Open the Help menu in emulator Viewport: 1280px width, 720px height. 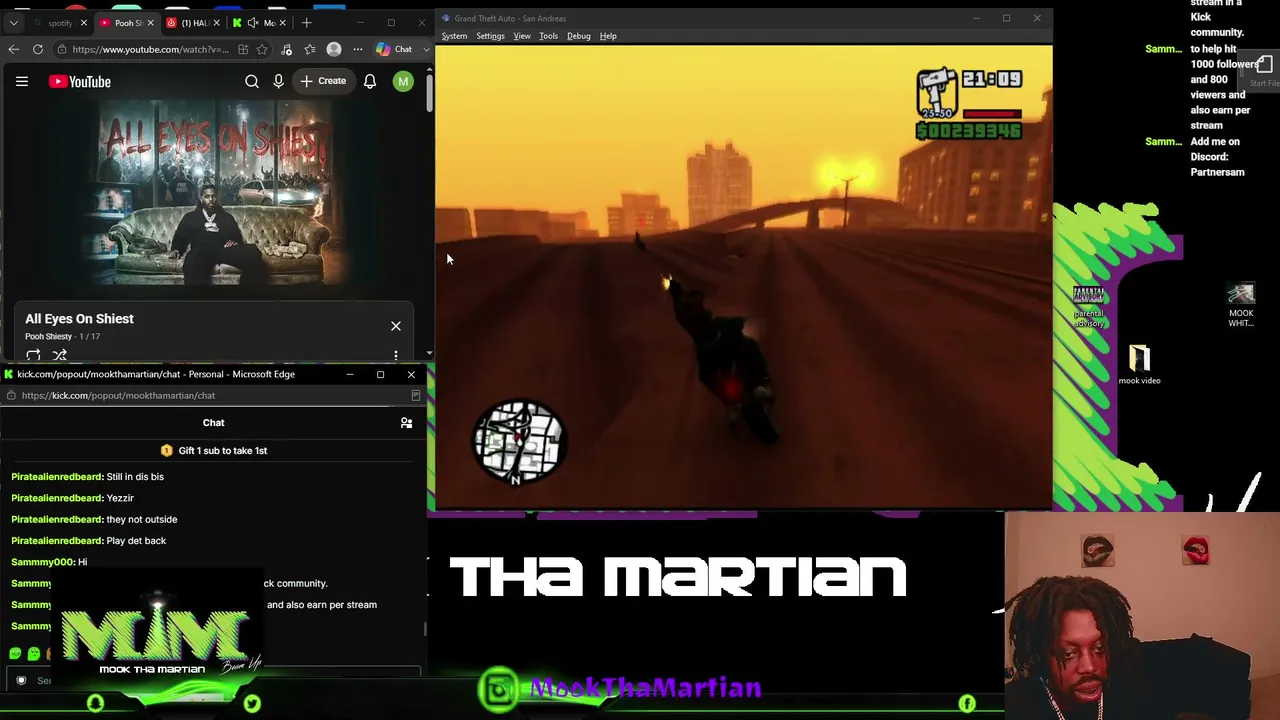pos(608,36)
